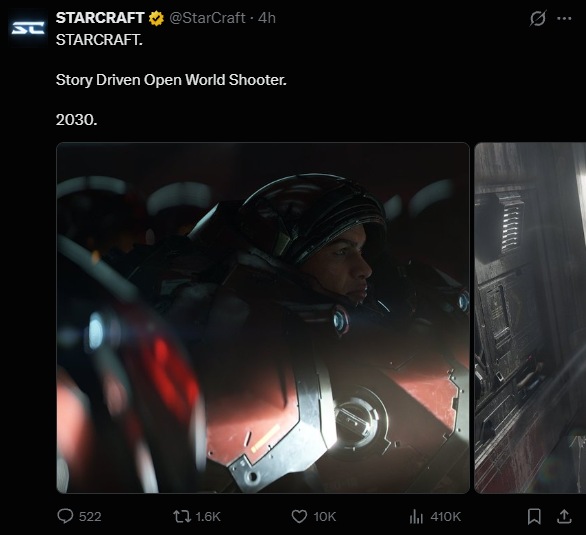This screenshot has height=535, width=586.
Task: Open the StarCraft profile avatar
Action: pos(28,28)
